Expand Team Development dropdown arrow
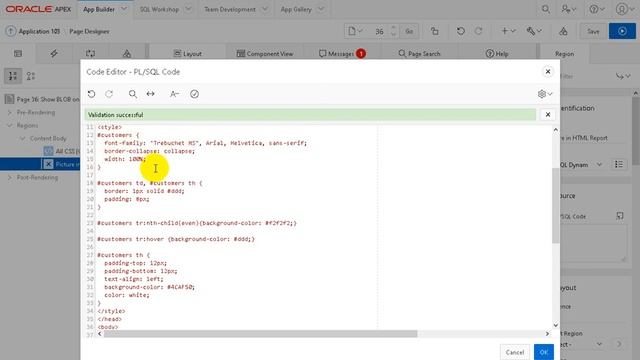Screen dimensions: 640x360 pyautogui.click(x=265, y=9)
